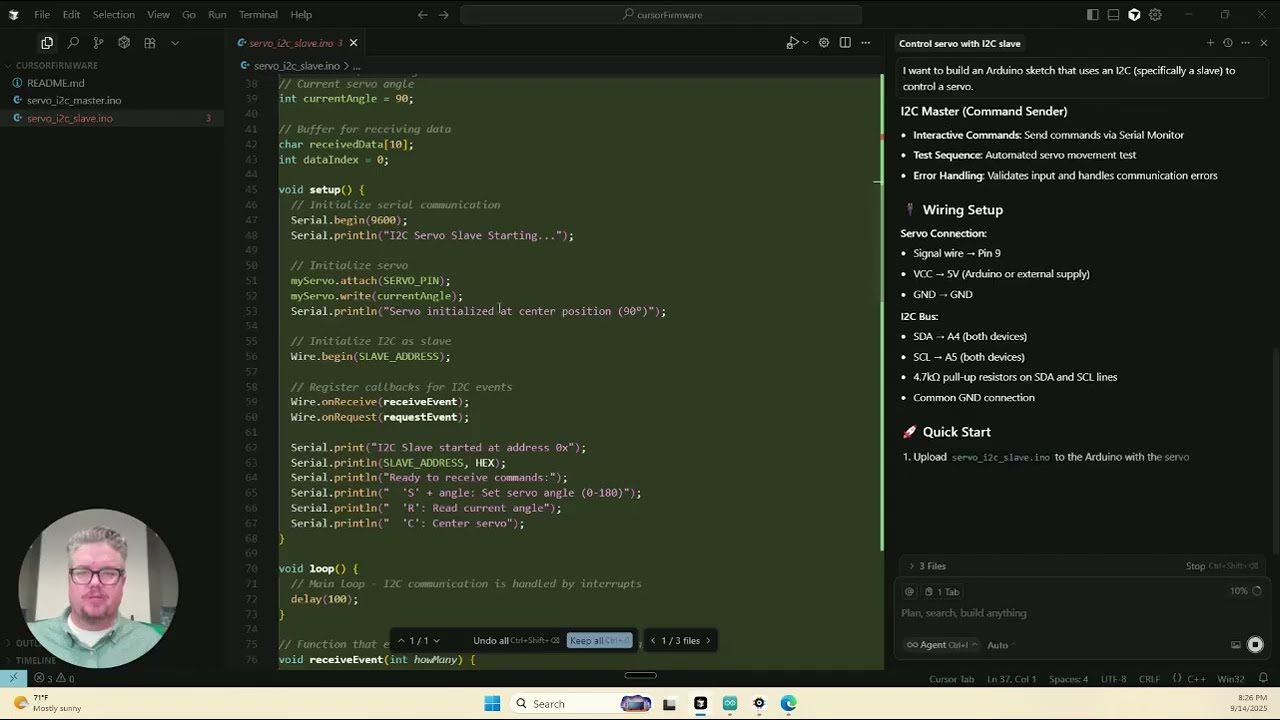Image resolution: width=1280 pixels, height=720 pixels.
Task: Open the cube-shaped sidebar view icon
Action: tap(124, 43)
